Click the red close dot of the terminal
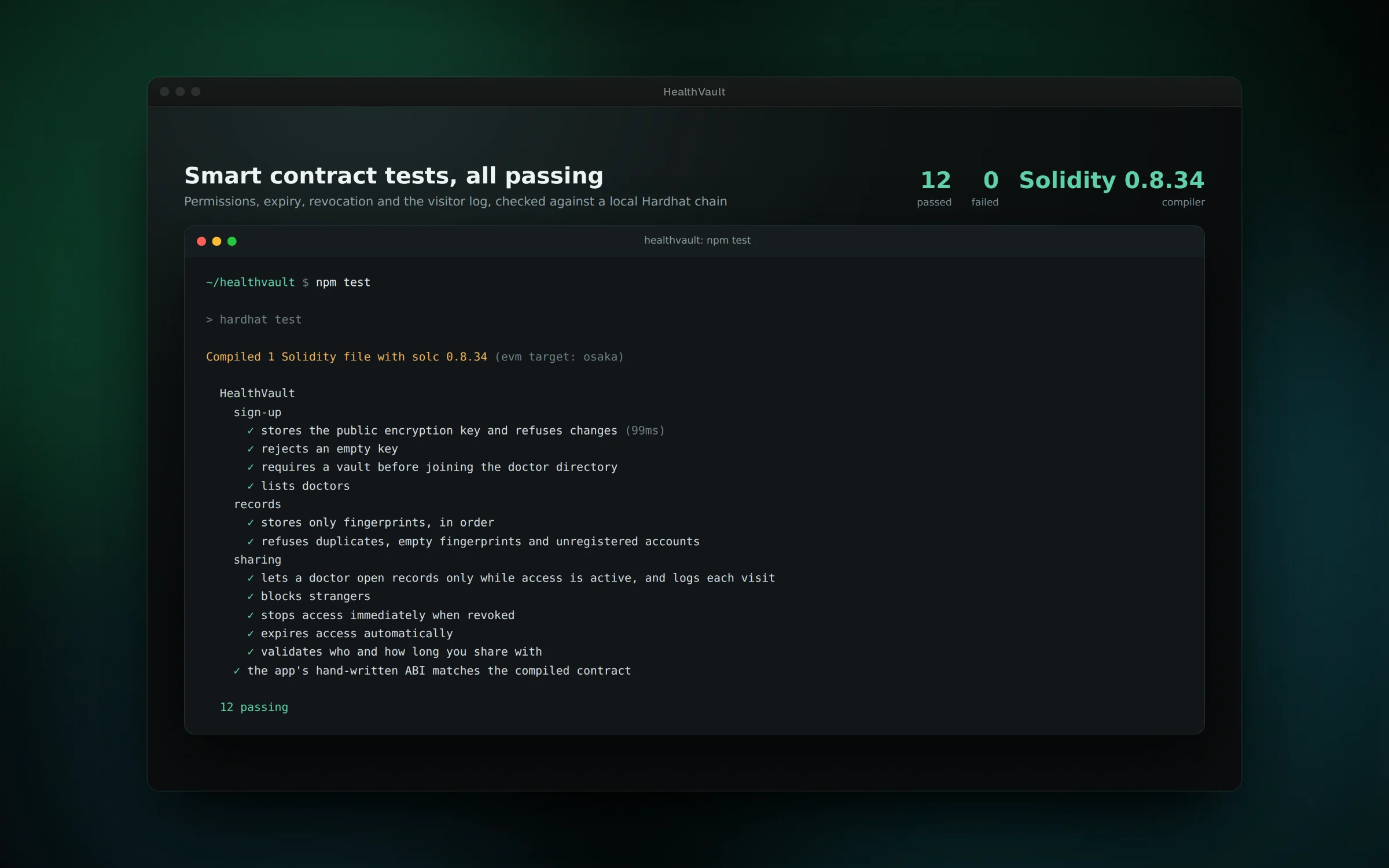Viewport: 1389px width, 868px height. pos(201,241)
